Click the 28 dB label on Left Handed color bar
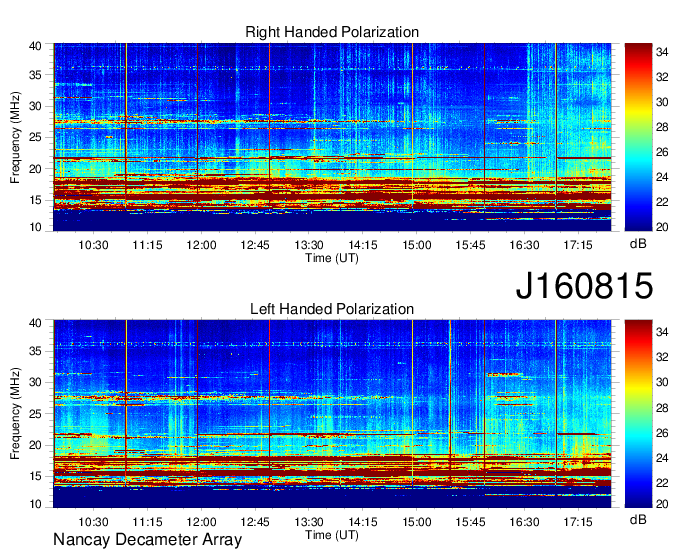680x552 pixels. point(662,408)
